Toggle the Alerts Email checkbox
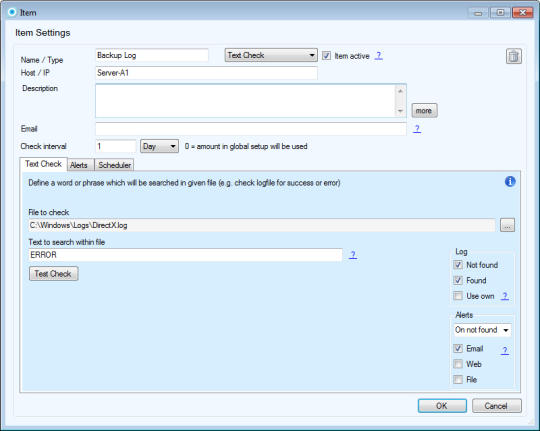This screenshot has height=431, width=540. coord(458,348)
